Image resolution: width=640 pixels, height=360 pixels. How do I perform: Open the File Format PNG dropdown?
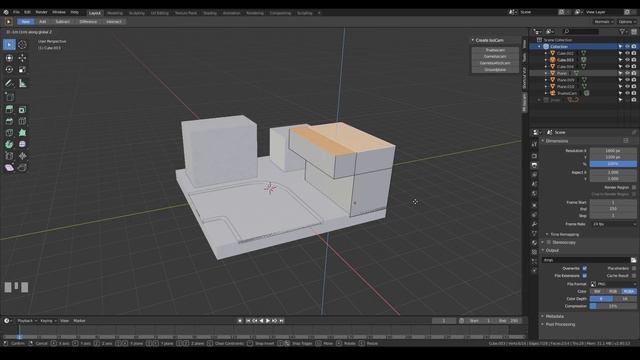coord(613,284)
